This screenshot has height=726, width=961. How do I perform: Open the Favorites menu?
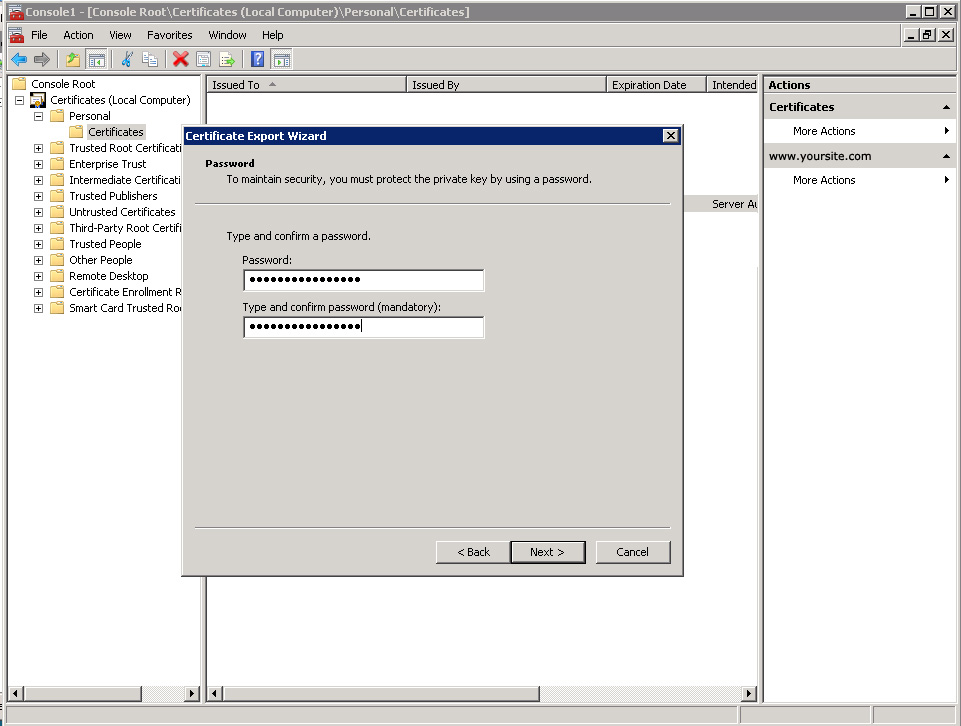click(x=170, y=35)
